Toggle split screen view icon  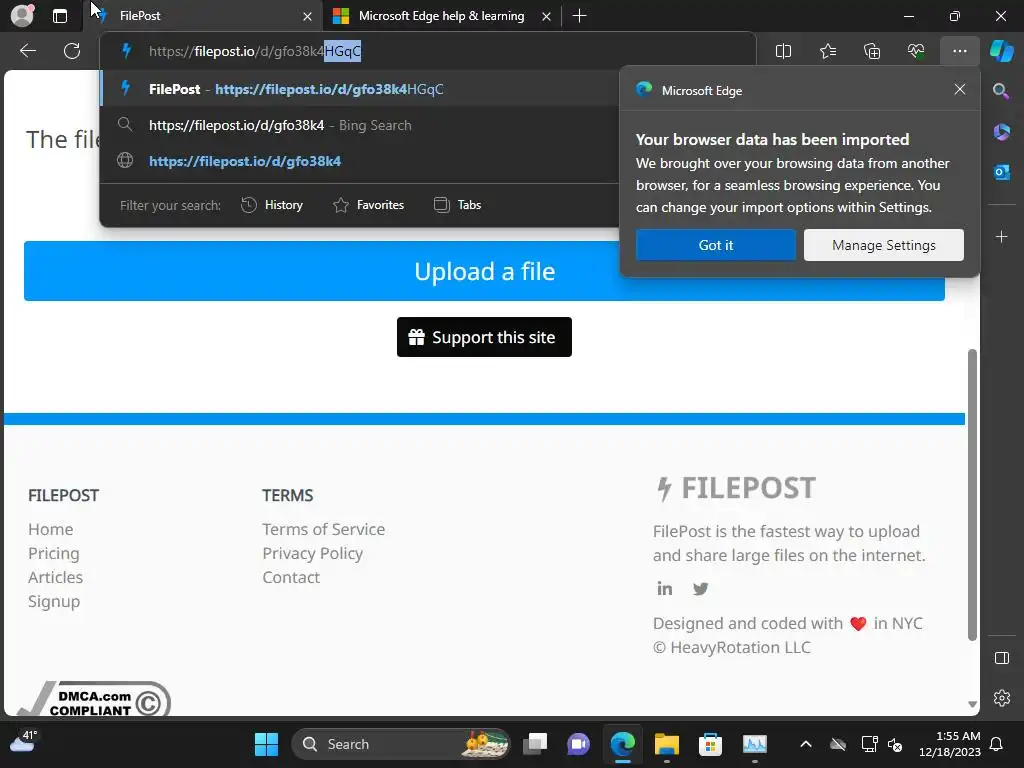[x=783, y=51]
